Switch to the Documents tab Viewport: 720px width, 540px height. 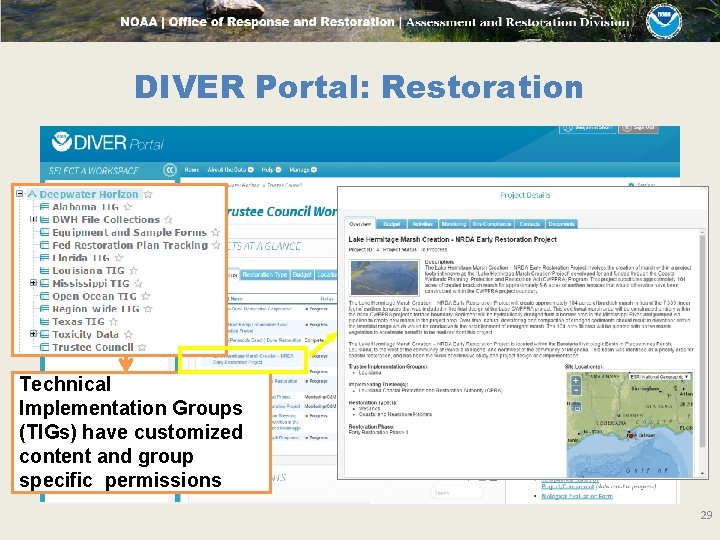(x=562, y=224)
